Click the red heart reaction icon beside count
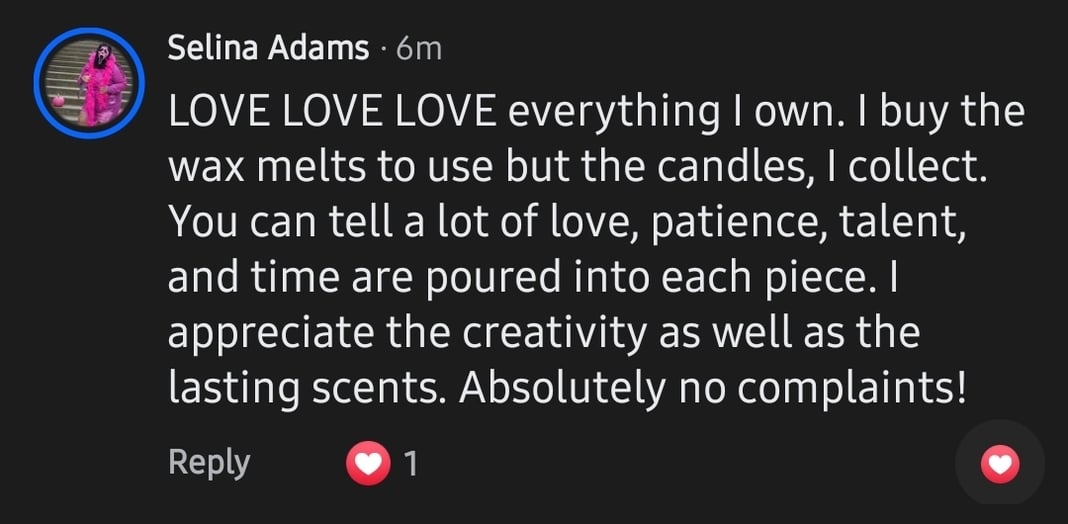This screenshot has width=1068, height=524. coord(369,463)
